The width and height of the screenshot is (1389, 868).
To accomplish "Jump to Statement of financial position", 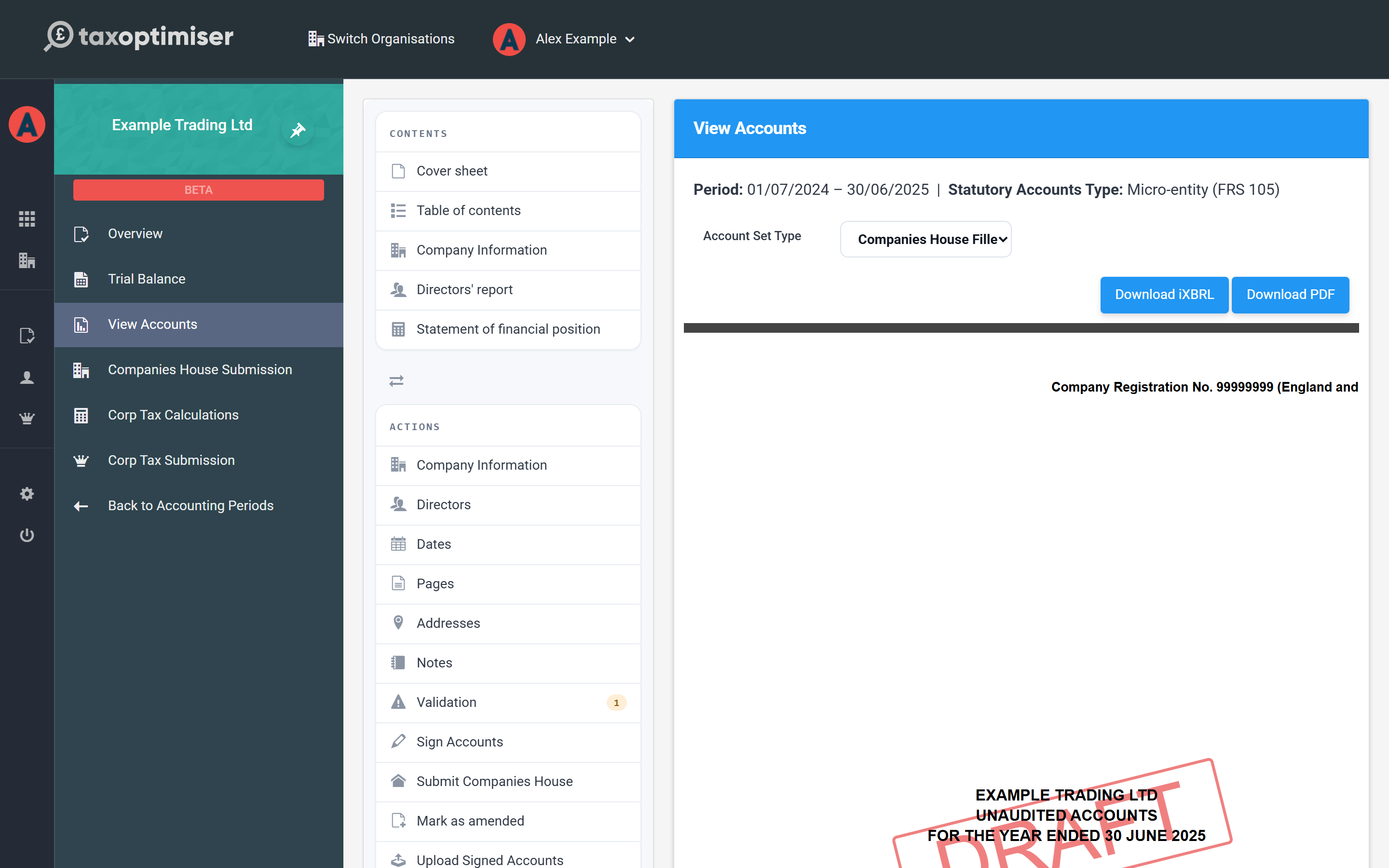I will pos(508,329).
